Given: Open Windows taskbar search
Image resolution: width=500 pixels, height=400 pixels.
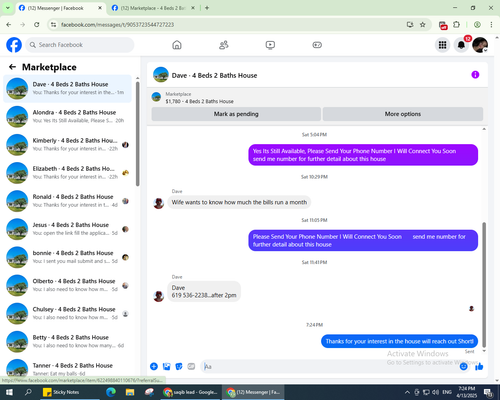Looking at the screenshot, I should pos(28,392).
